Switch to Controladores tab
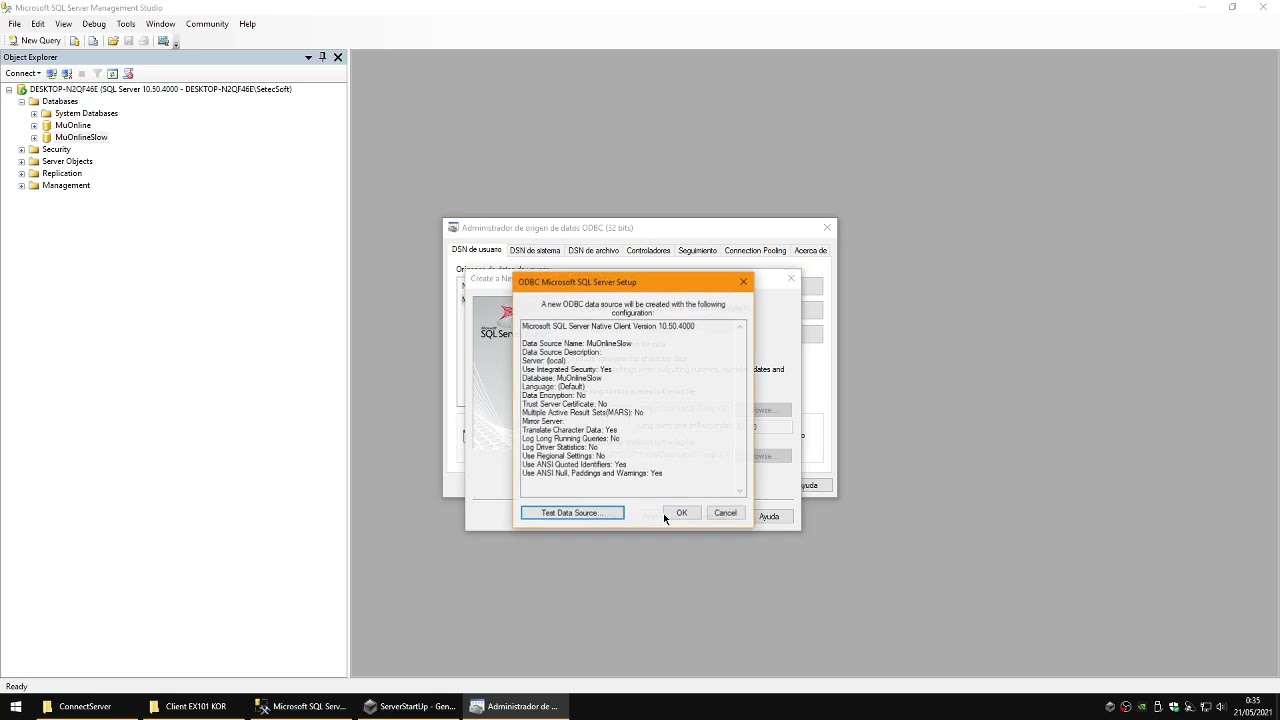This screenshot has height=720, width=1280. [648, 250]
